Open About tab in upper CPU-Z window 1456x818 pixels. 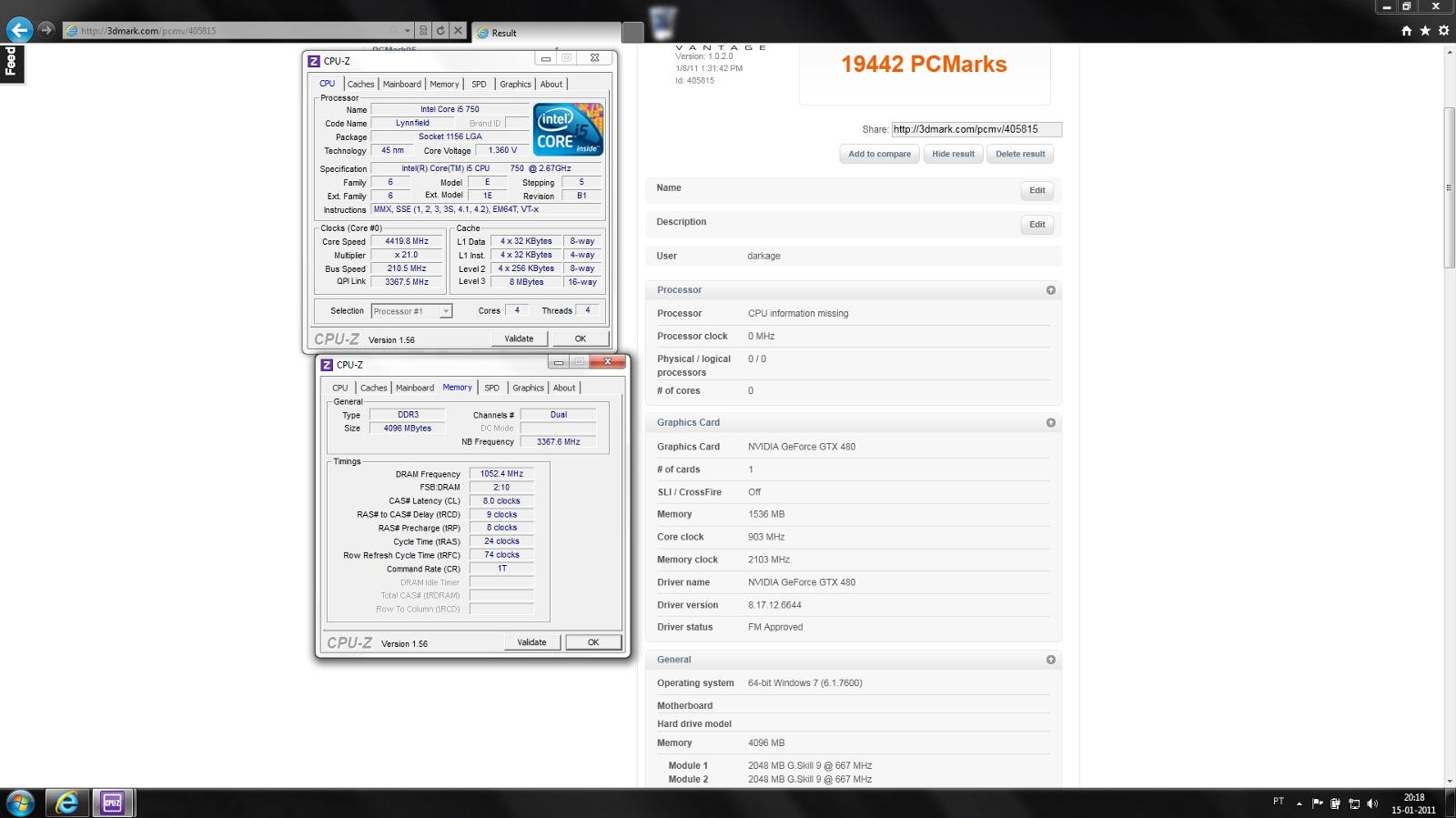pos(551,84)
